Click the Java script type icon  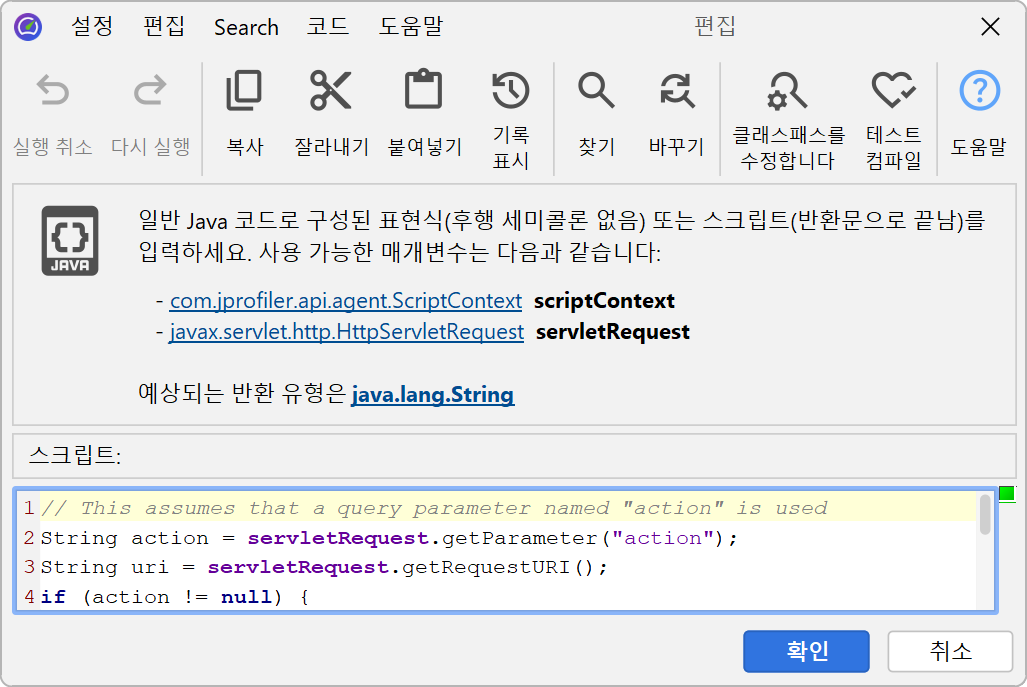[70, 240]
